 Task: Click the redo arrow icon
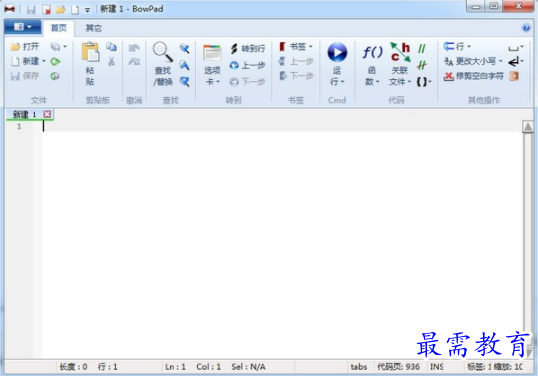point(134,62)
